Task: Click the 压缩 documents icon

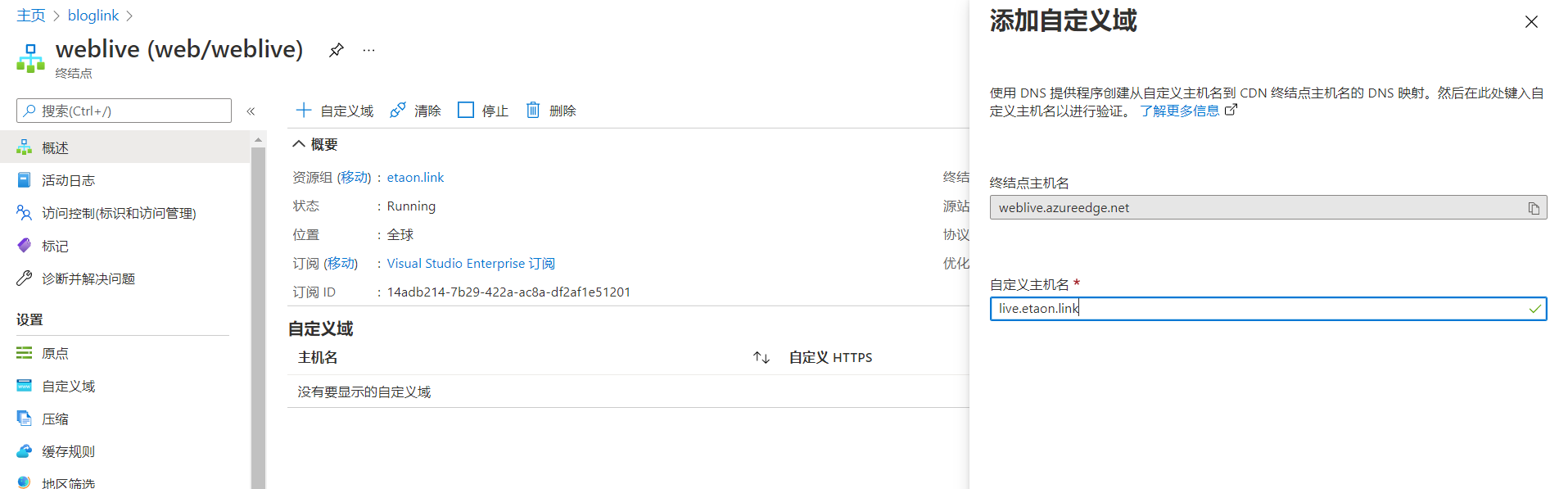Action: click(x=25, y=419)
